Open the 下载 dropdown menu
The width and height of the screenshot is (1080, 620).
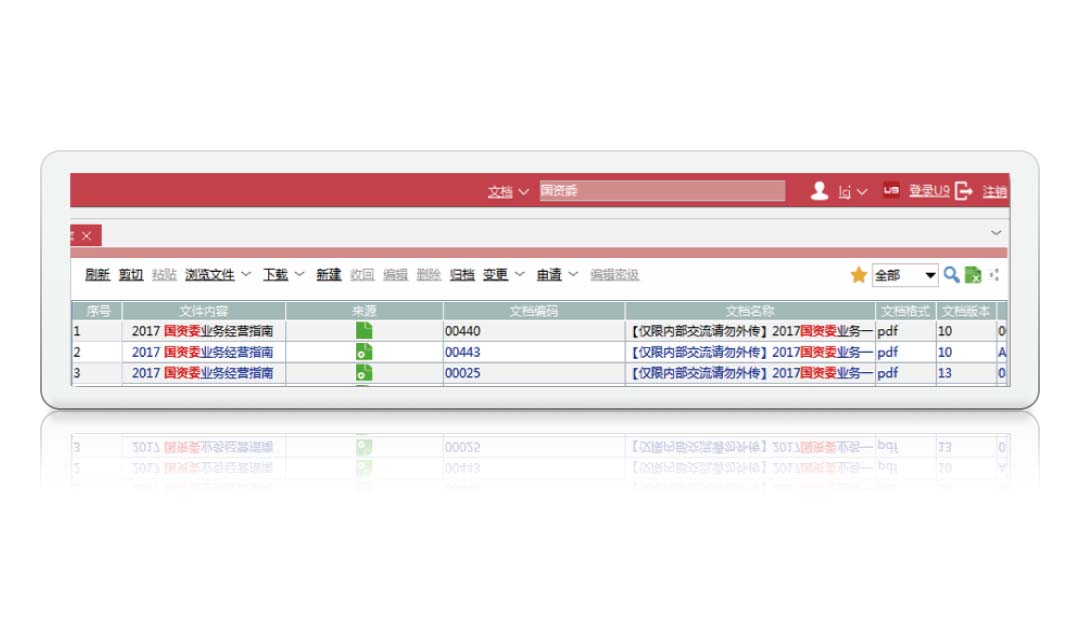pos(283,275)
